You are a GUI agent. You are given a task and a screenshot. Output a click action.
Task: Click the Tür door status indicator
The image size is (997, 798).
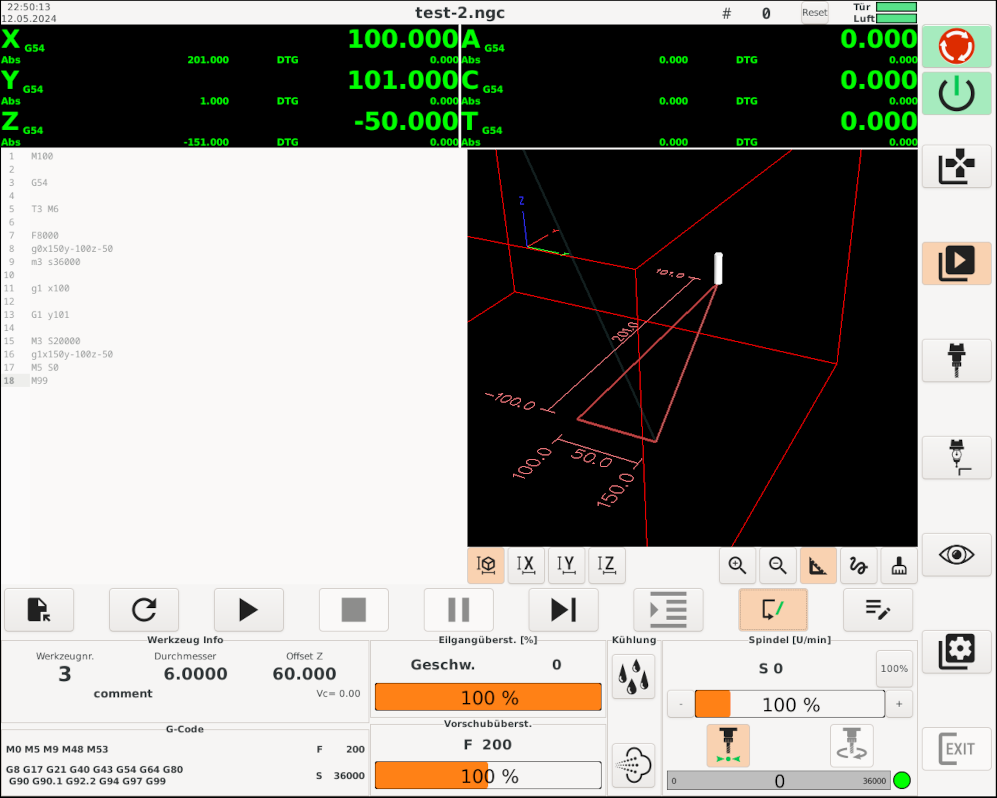897,6
